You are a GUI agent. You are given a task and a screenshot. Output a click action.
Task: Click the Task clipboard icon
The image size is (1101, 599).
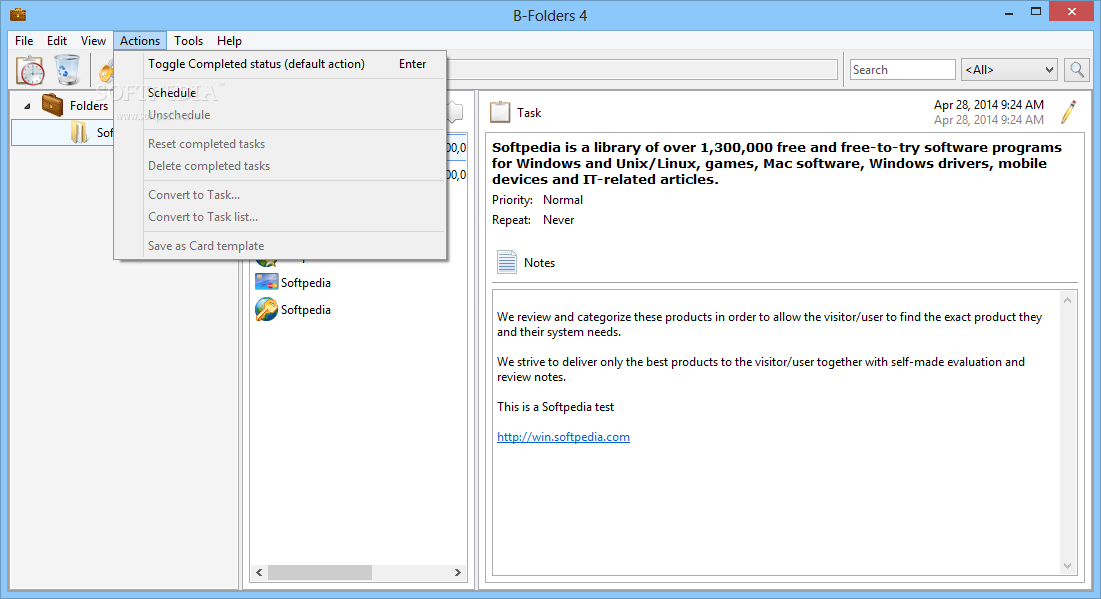[500, 112]
